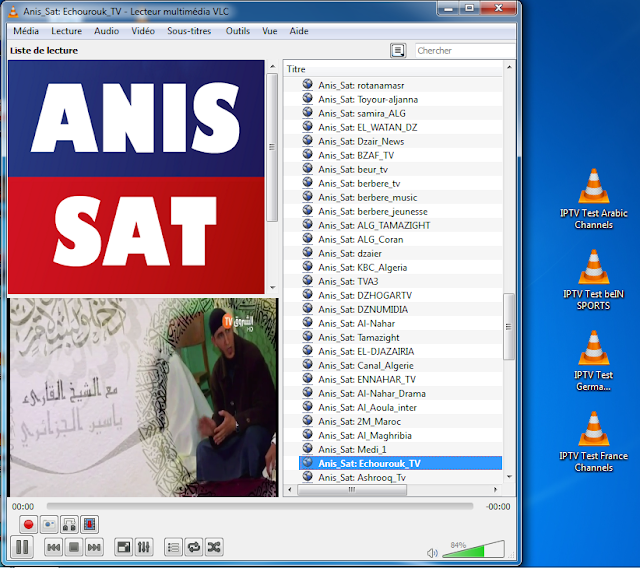Click playlist vertical scrollbar thumb
640x568 pixels.
[x=509, y=326]
